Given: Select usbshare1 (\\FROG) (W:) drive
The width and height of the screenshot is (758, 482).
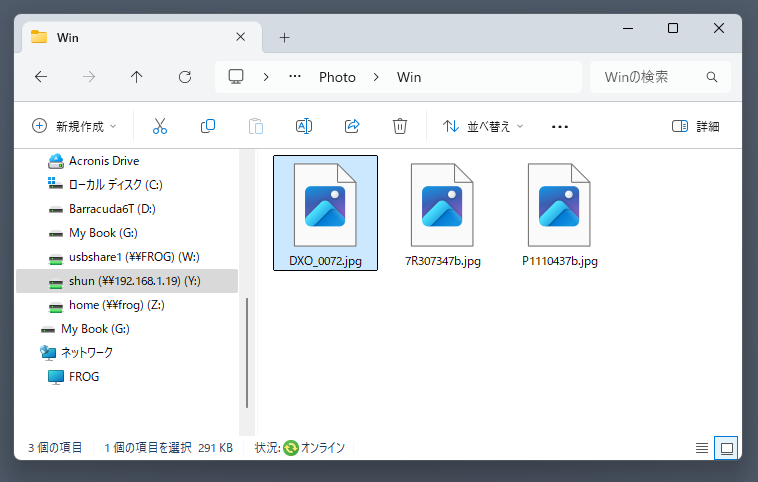Looking at the screenshot, I should (127, 257).
